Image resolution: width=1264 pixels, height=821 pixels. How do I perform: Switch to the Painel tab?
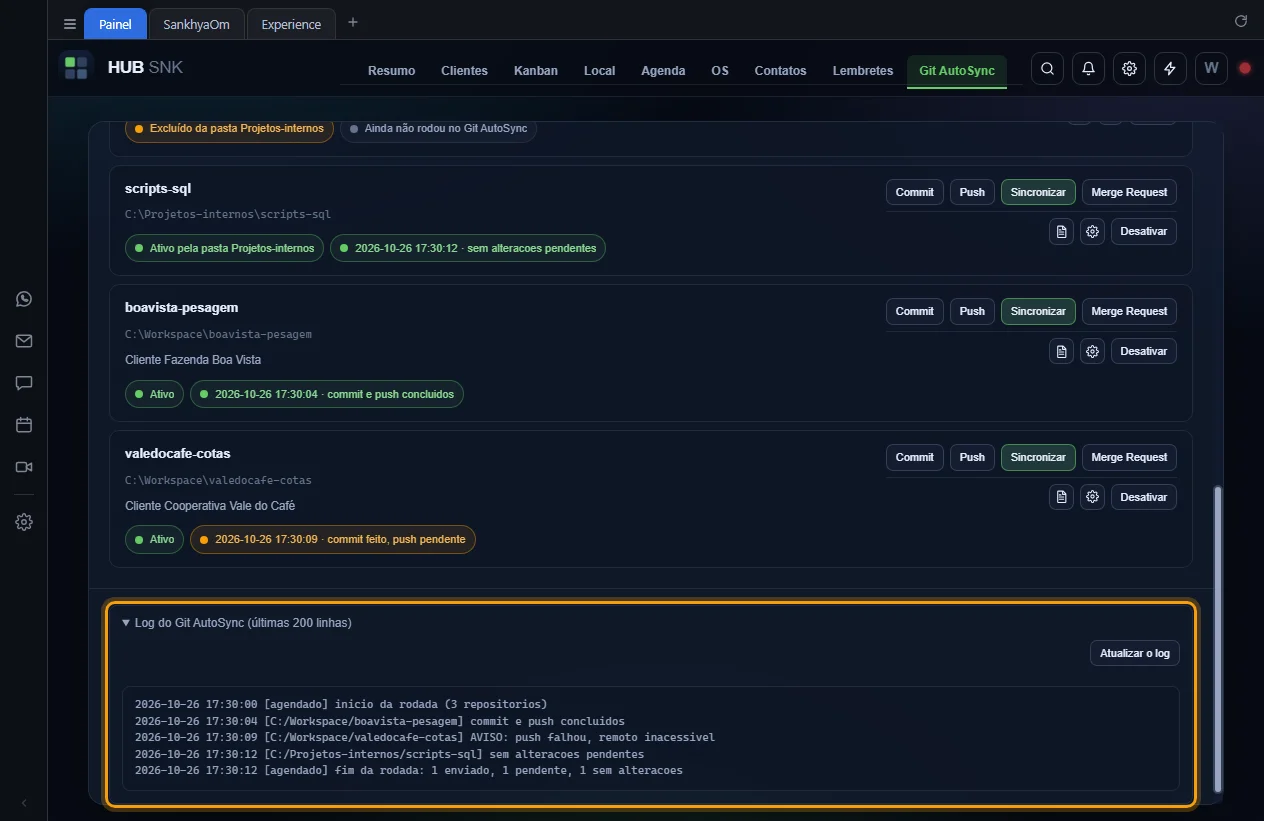pos(115,24)
